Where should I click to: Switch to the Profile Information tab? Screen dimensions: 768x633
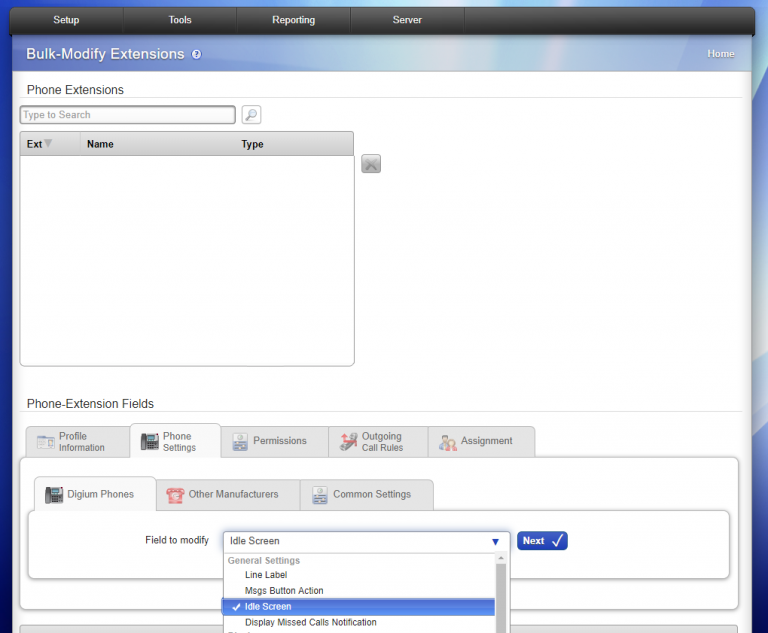(78, 441)
